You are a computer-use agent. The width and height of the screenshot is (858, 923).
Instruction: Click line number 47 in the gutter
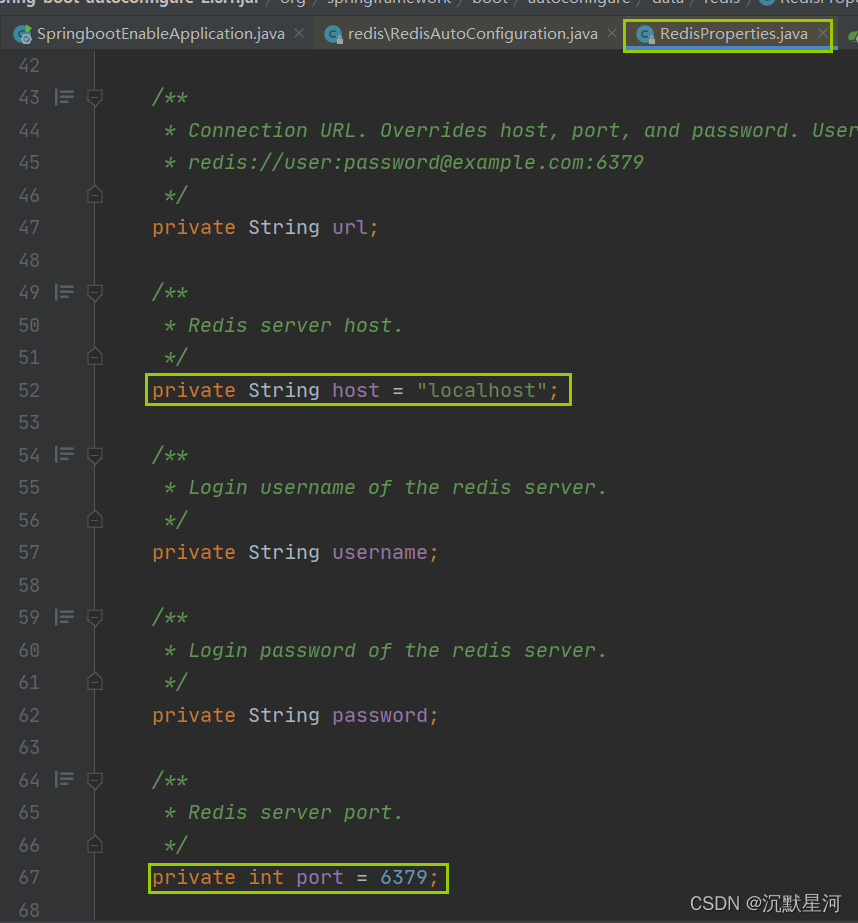click(x=29, y=227)
